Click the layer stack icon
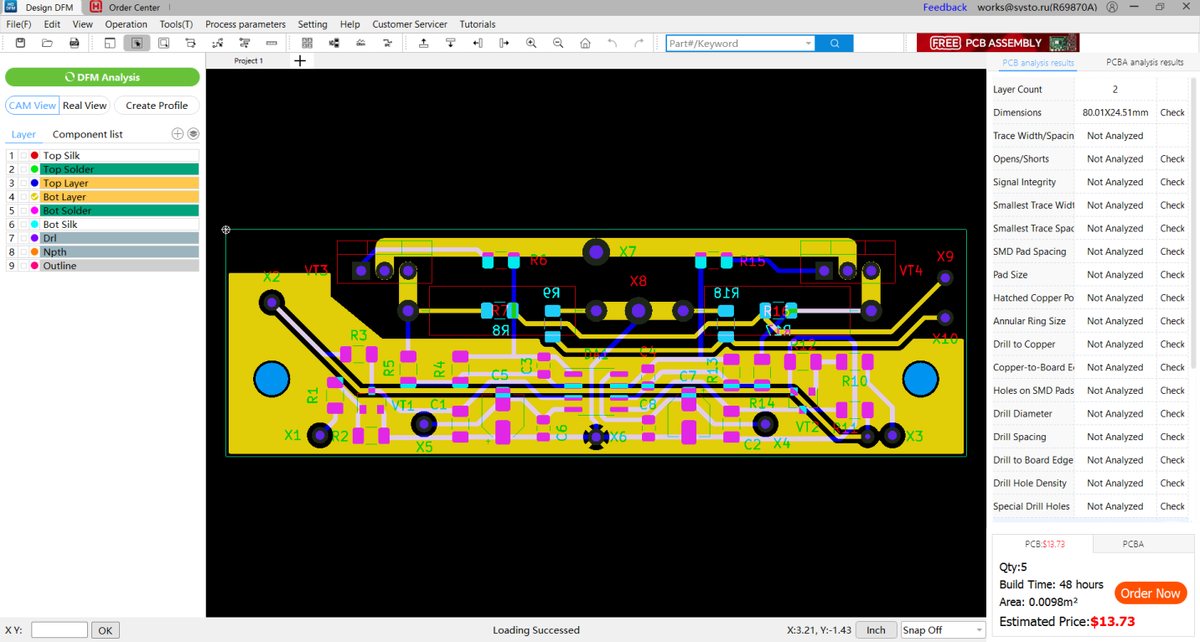This screenshot has width=1200, height=642. (193, 134)
